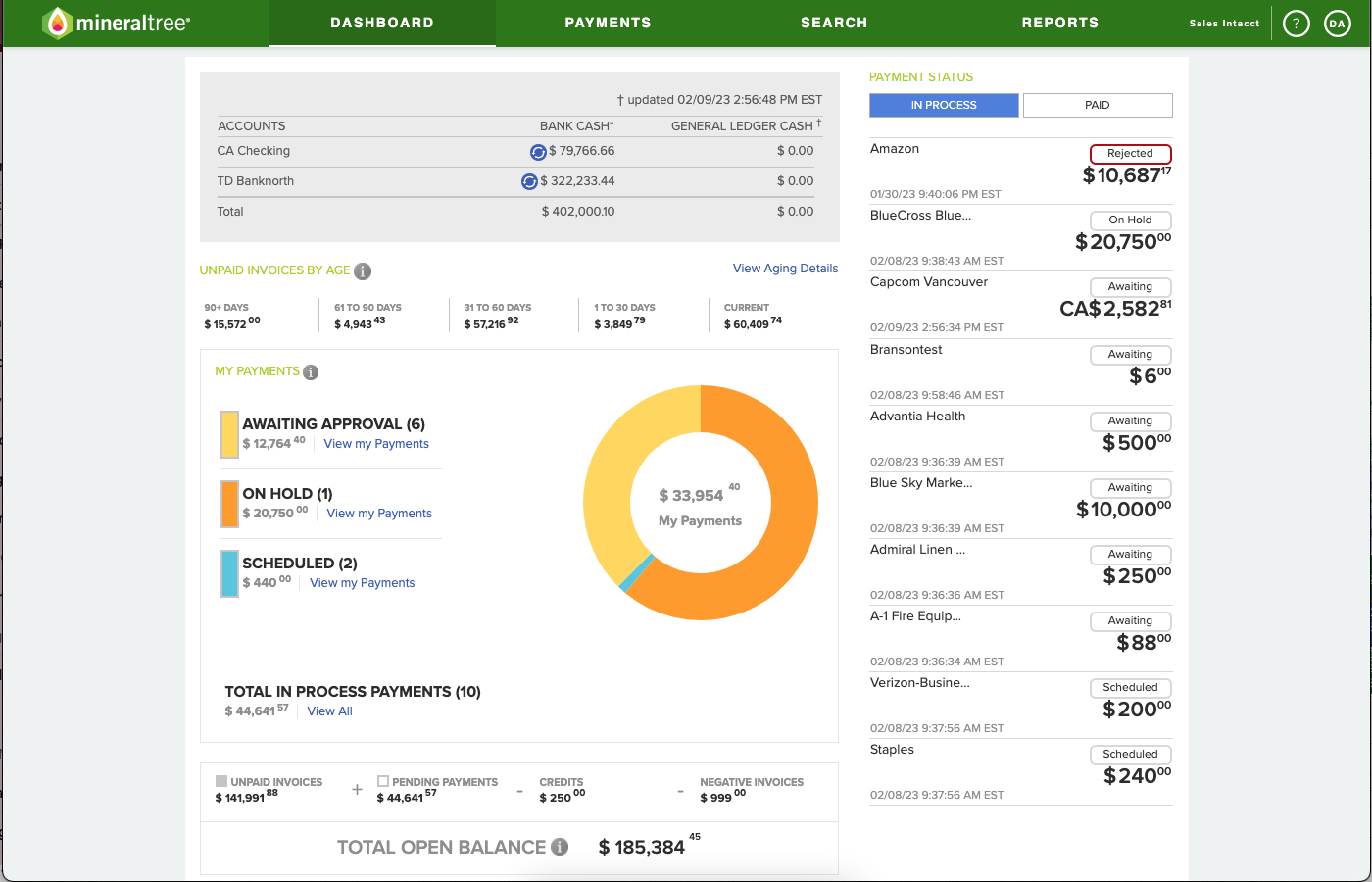The image size is (1372, 882).
Task: Click the Rejected status on the Amazon payment
Action: [x=1130, y=154]
